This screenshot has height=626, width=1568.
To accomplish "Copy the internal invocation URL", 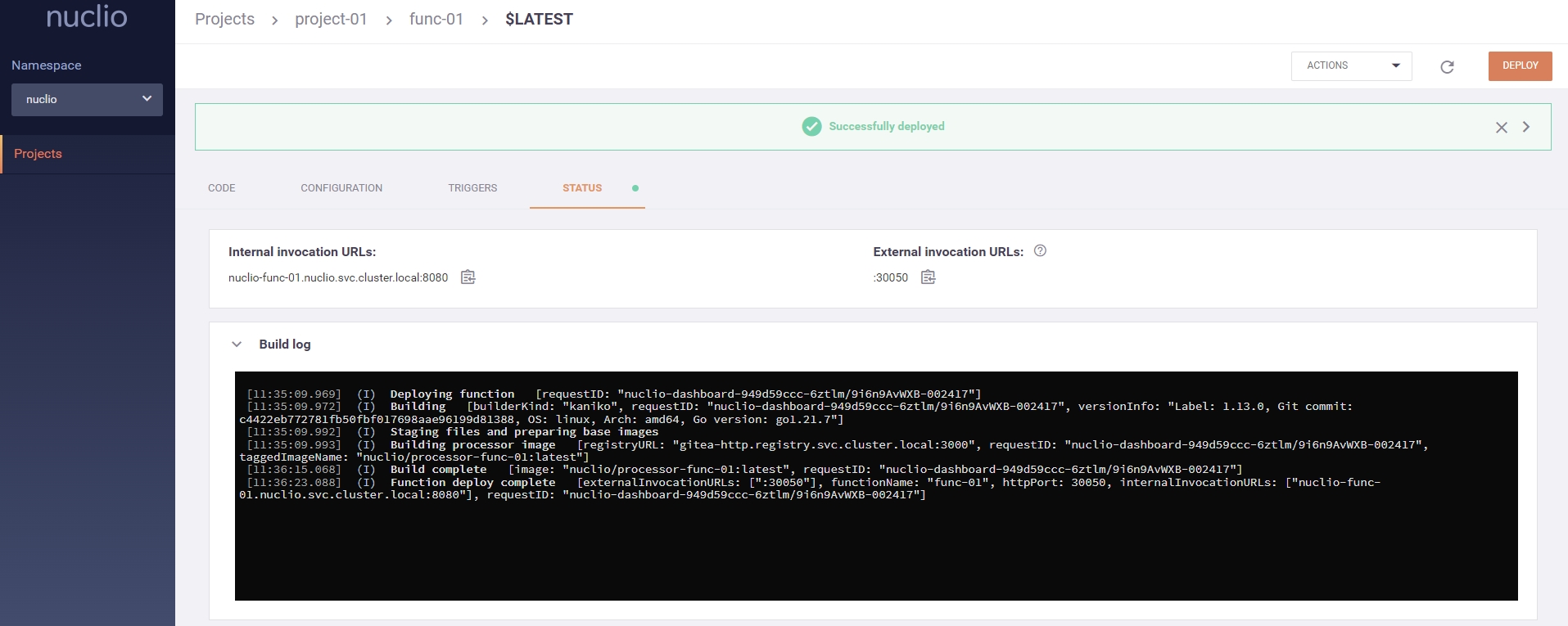I will [468, 277].
